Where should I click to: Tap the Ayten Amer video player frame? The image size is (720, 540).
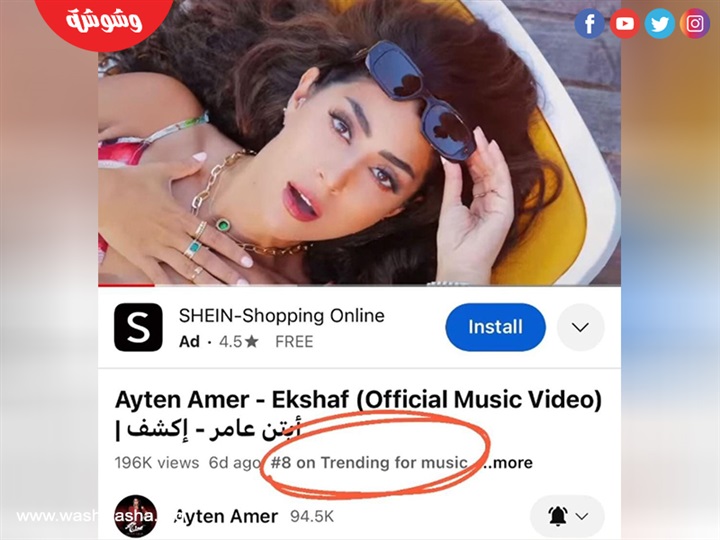click(x=360, y=142)
